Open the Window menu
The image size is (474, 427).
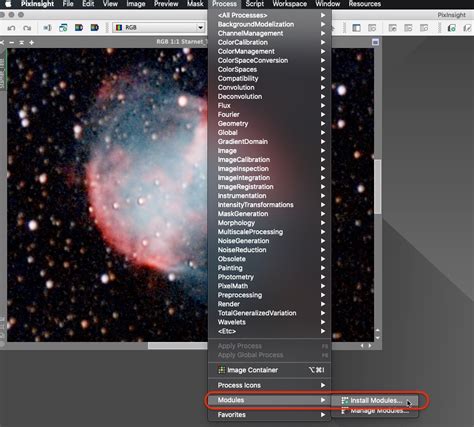pos(328,4)
